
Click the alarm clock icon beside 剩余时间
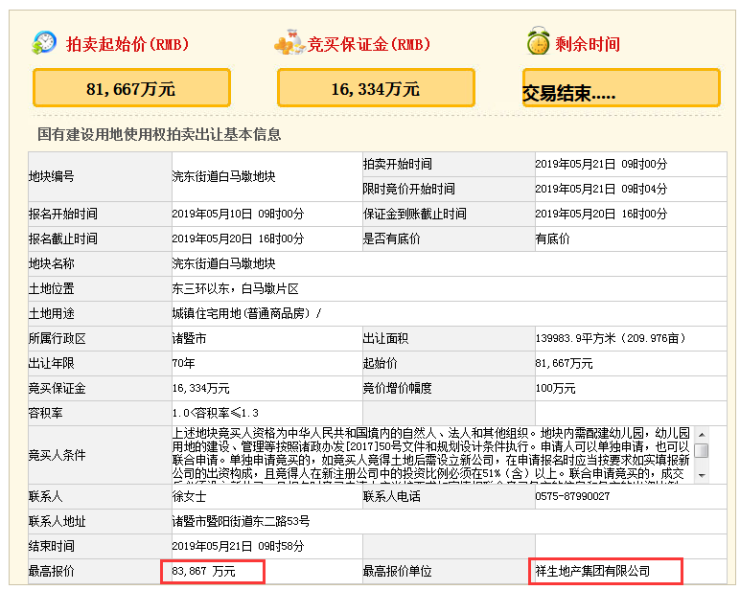click(538, 41)
